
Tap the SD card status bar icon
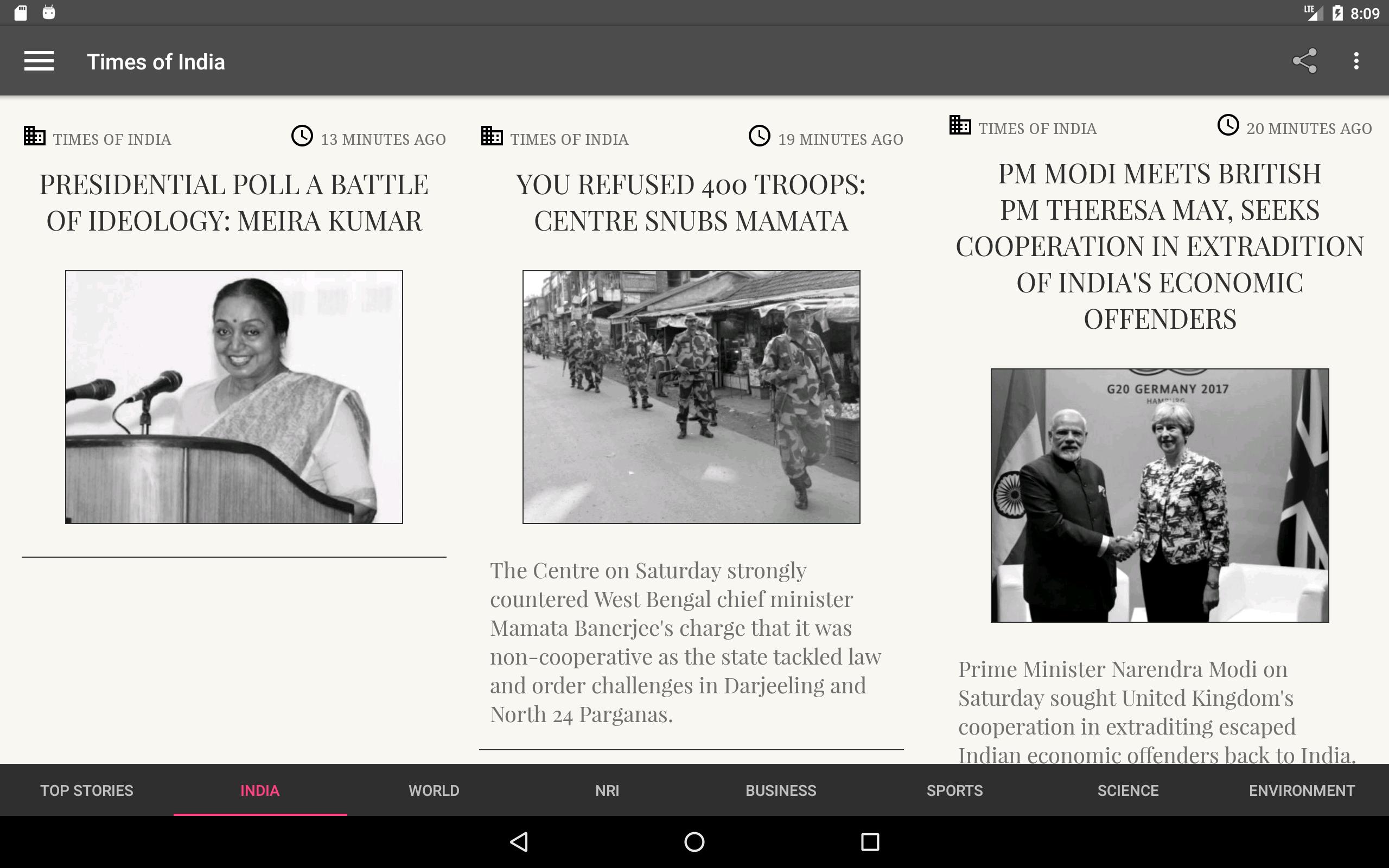pos(21,12)
